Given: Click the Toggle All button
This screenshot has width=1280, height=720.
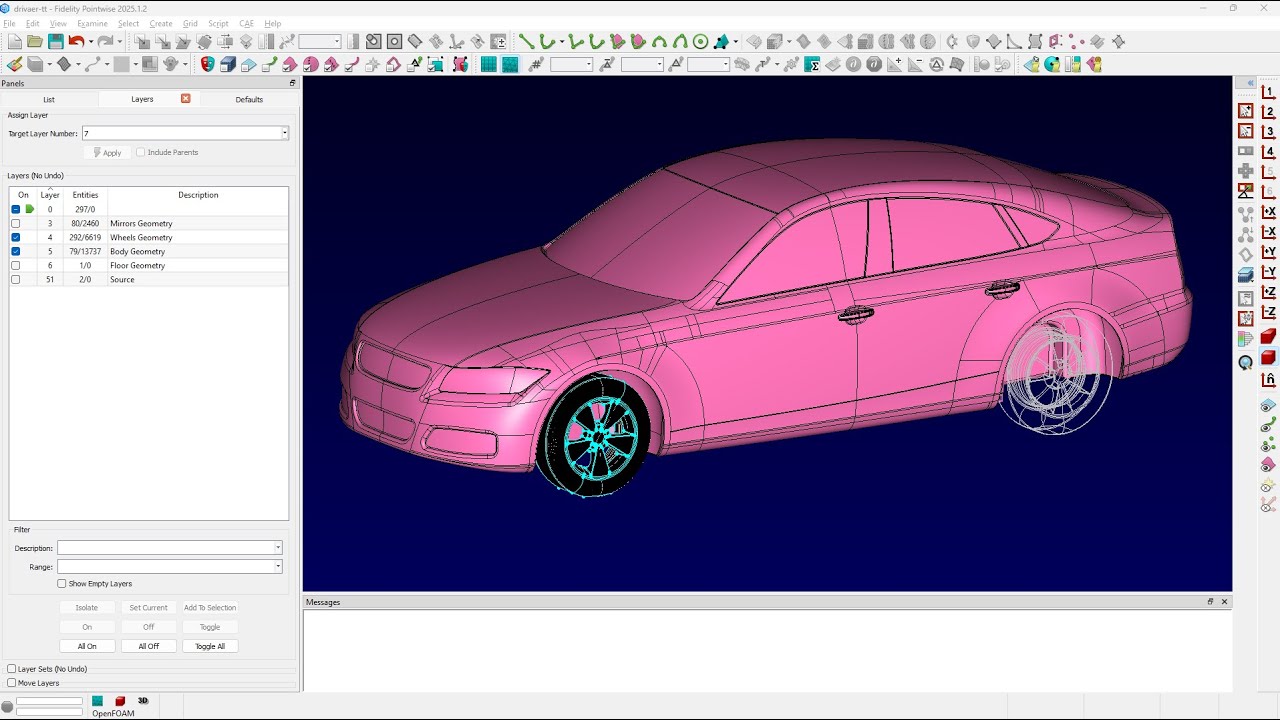Looking at the screenshot, I should tap(210, 646).
